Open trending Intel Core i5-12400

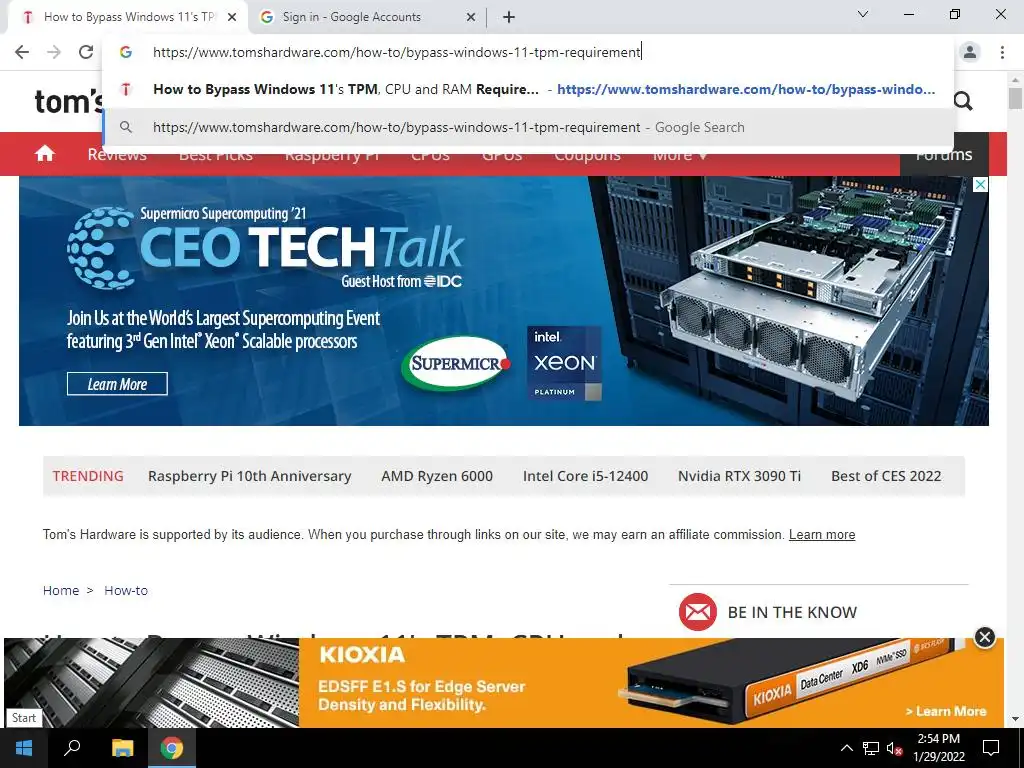pos(585,476)
